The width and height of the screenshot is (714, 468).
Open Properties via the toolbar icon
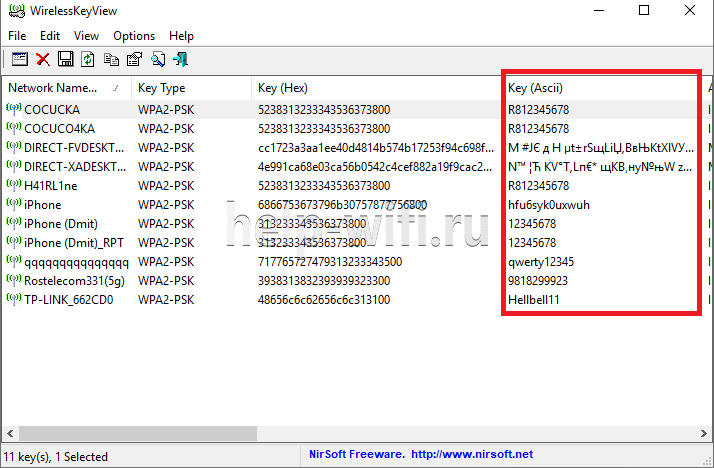point(134,59)
